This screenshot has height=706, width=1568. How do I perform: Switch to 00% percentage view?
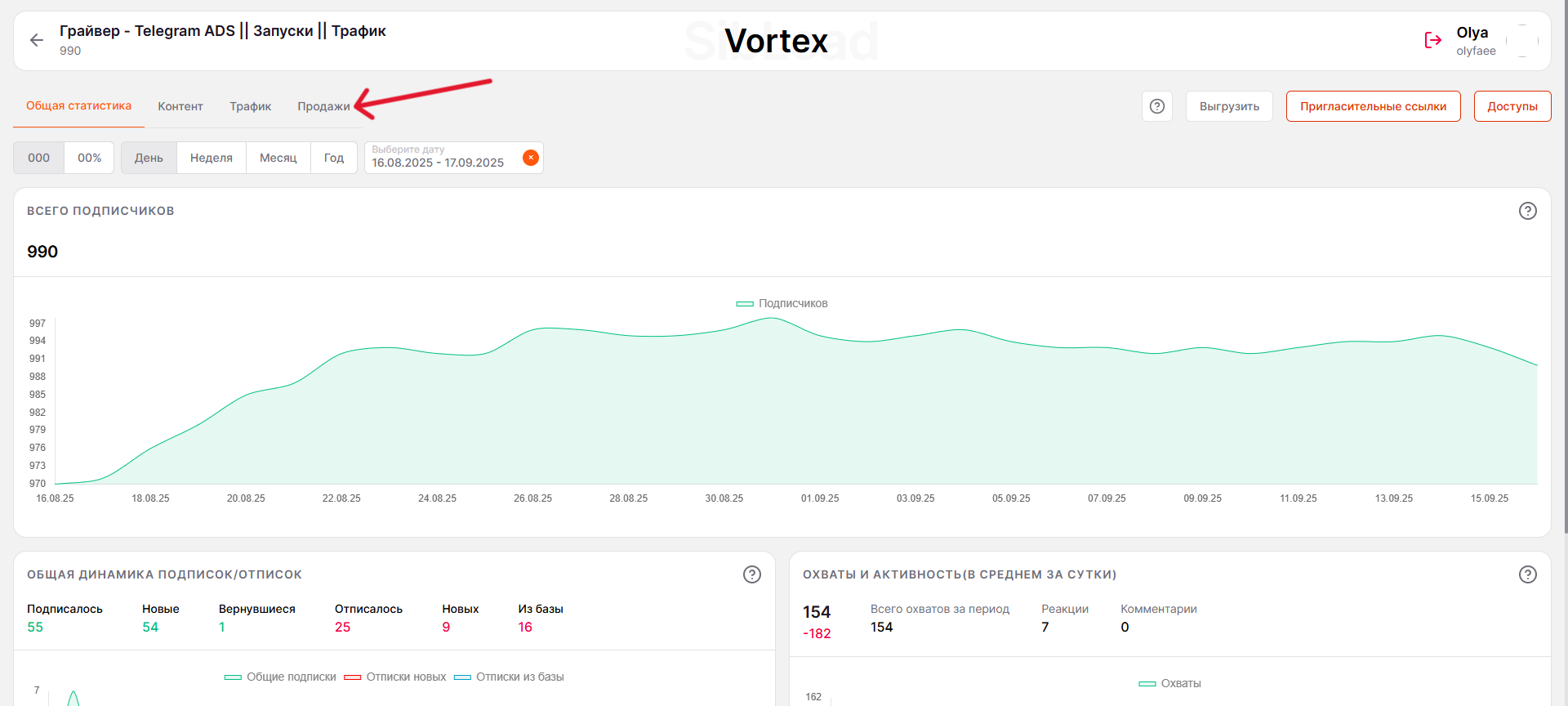[x=89, y=158]
